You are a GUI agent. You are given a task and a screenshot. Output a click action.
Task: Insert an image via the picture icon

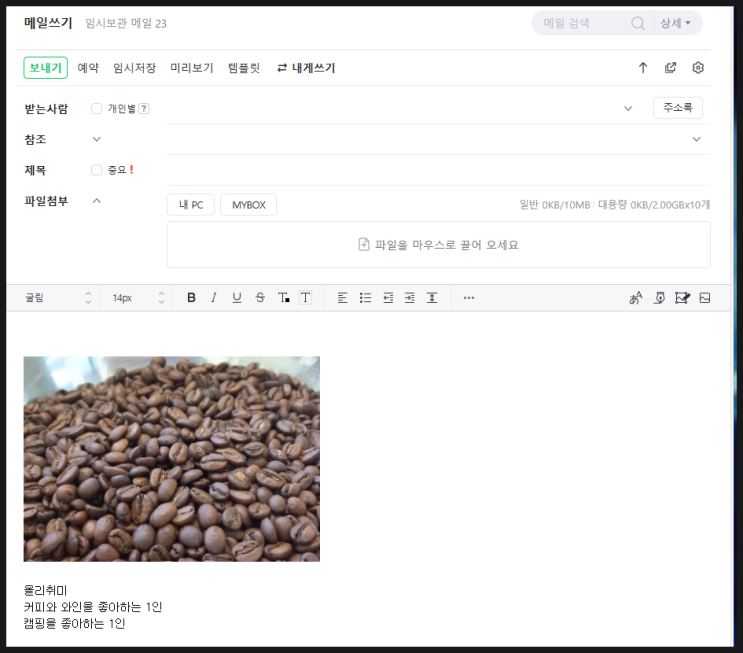click(705, 298)
